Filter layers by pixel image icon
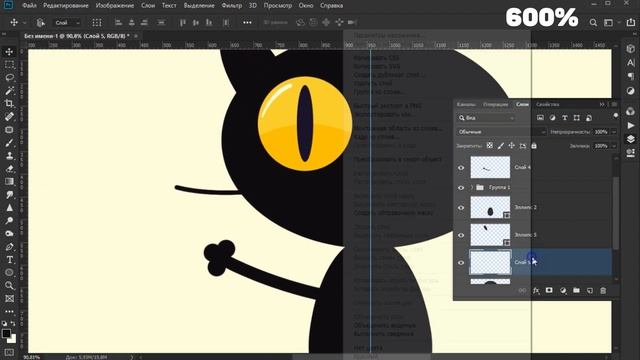Image resolution: width=640 pixels, height=360 pixels. pos(540,118)
